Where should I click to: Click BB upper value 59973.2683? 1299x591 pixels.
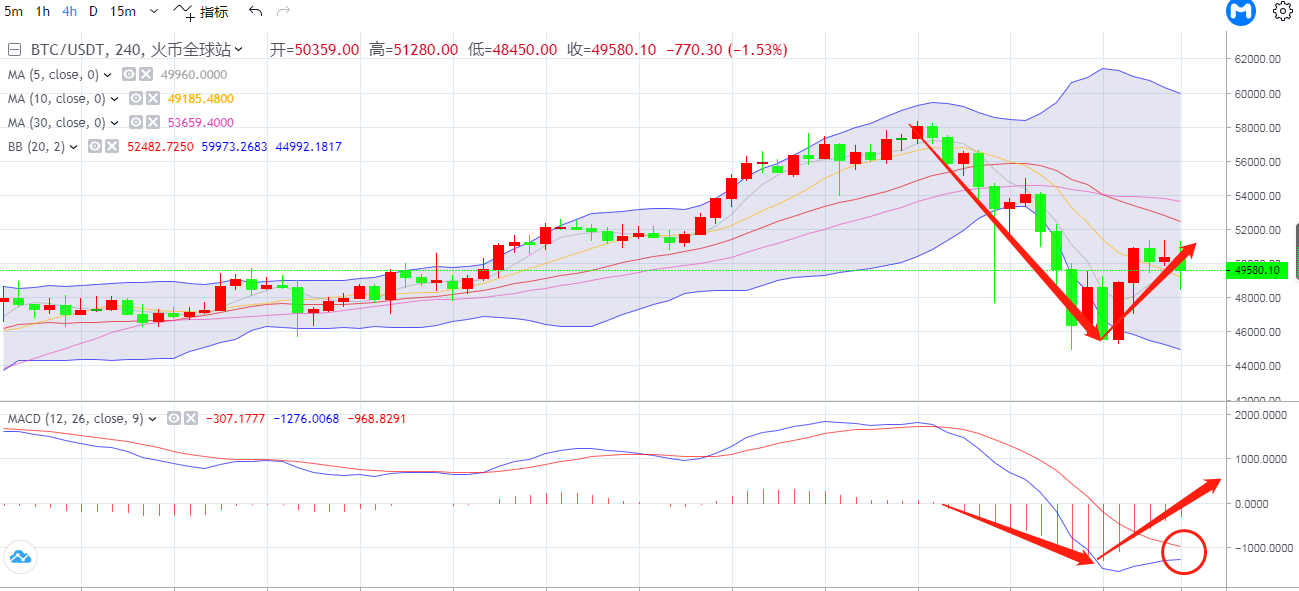235,146
